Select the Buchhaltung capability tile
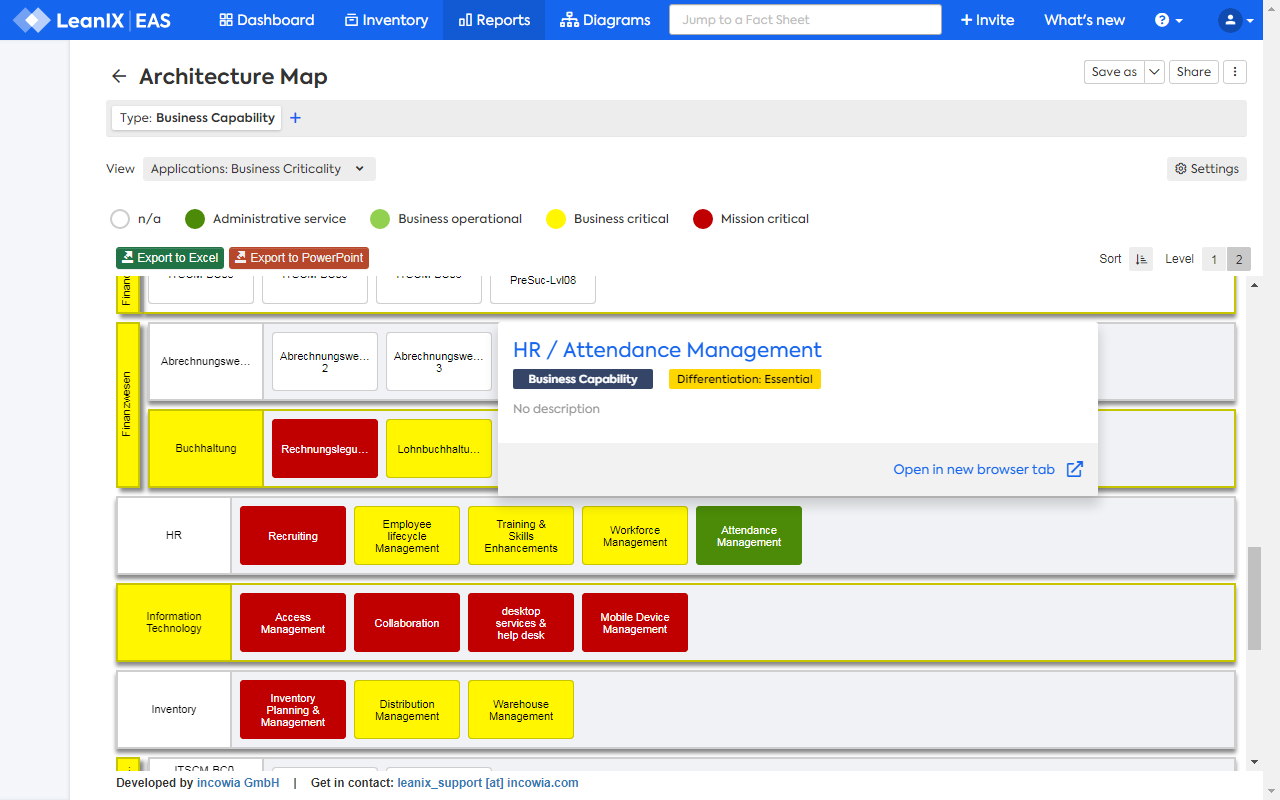 tap(206, 449)
